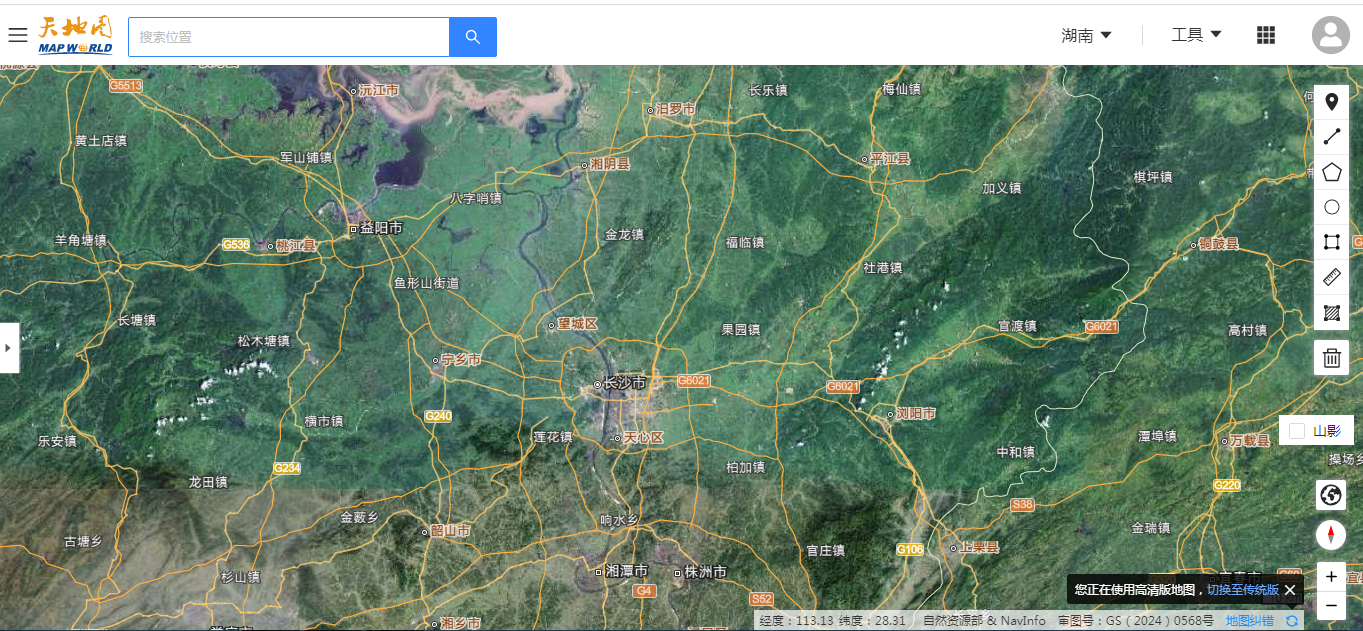Click the 龙田镇 town label
Image resolution: width=1363 pixels, height=631 pixels.
coord(208,482)
